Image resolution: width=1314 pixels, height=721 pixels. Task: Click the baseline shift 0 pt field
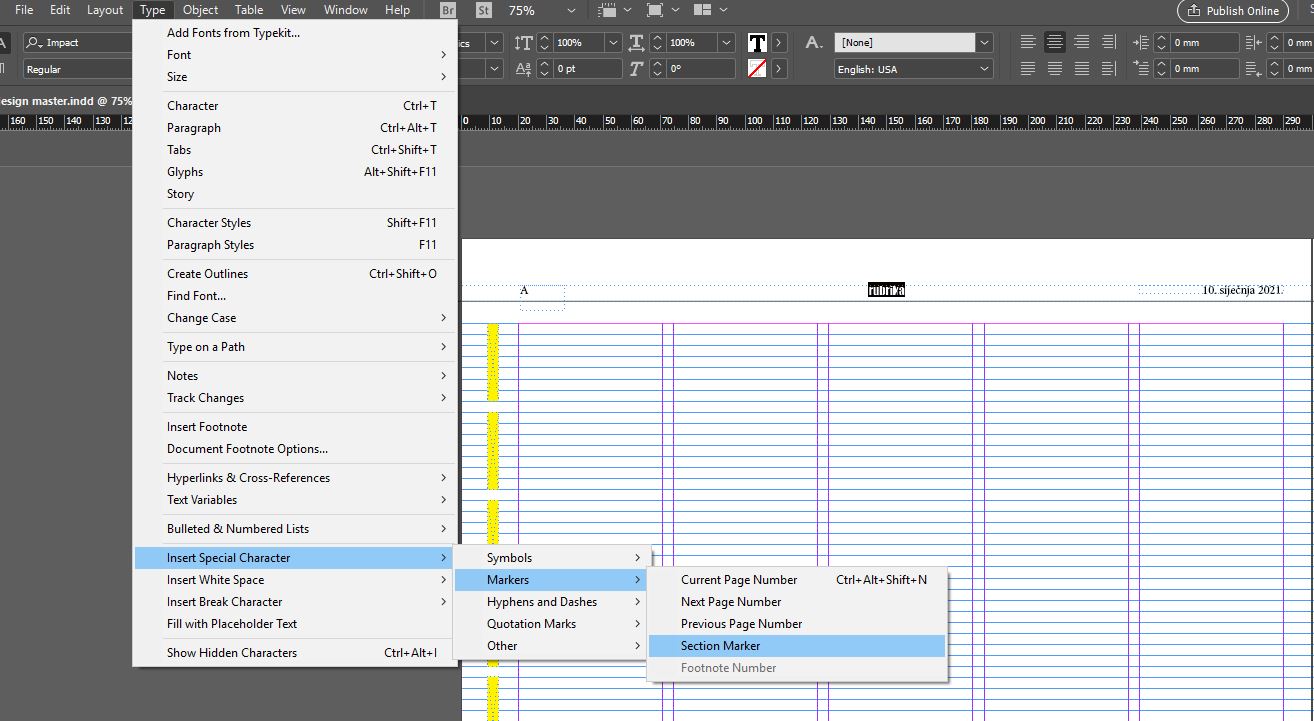coord(587,69)
